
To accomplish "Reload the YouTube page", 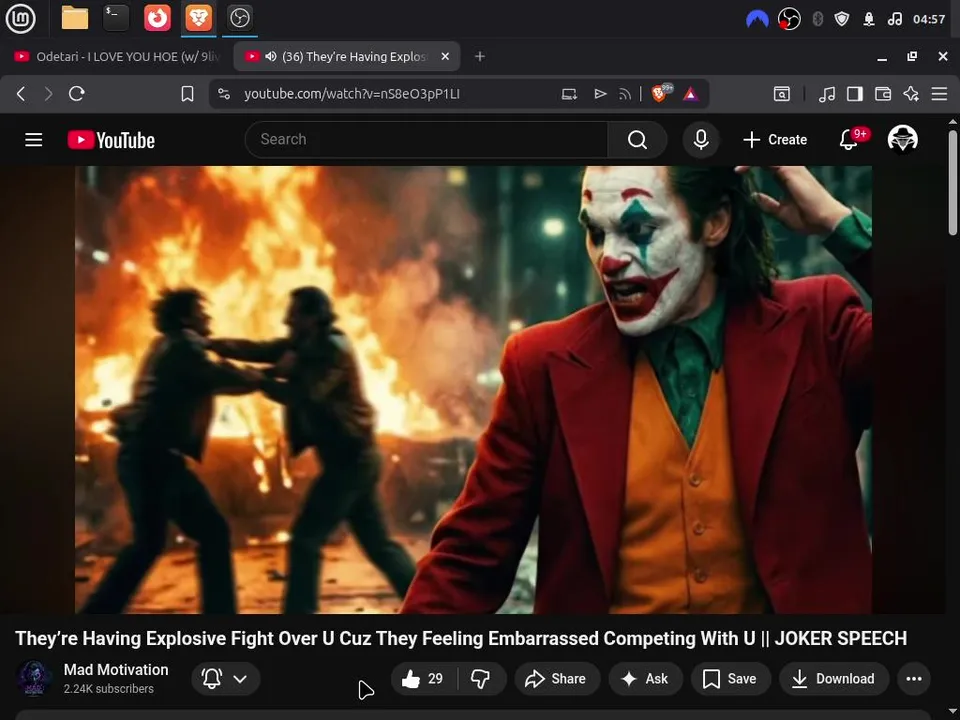I will [77, 94].
